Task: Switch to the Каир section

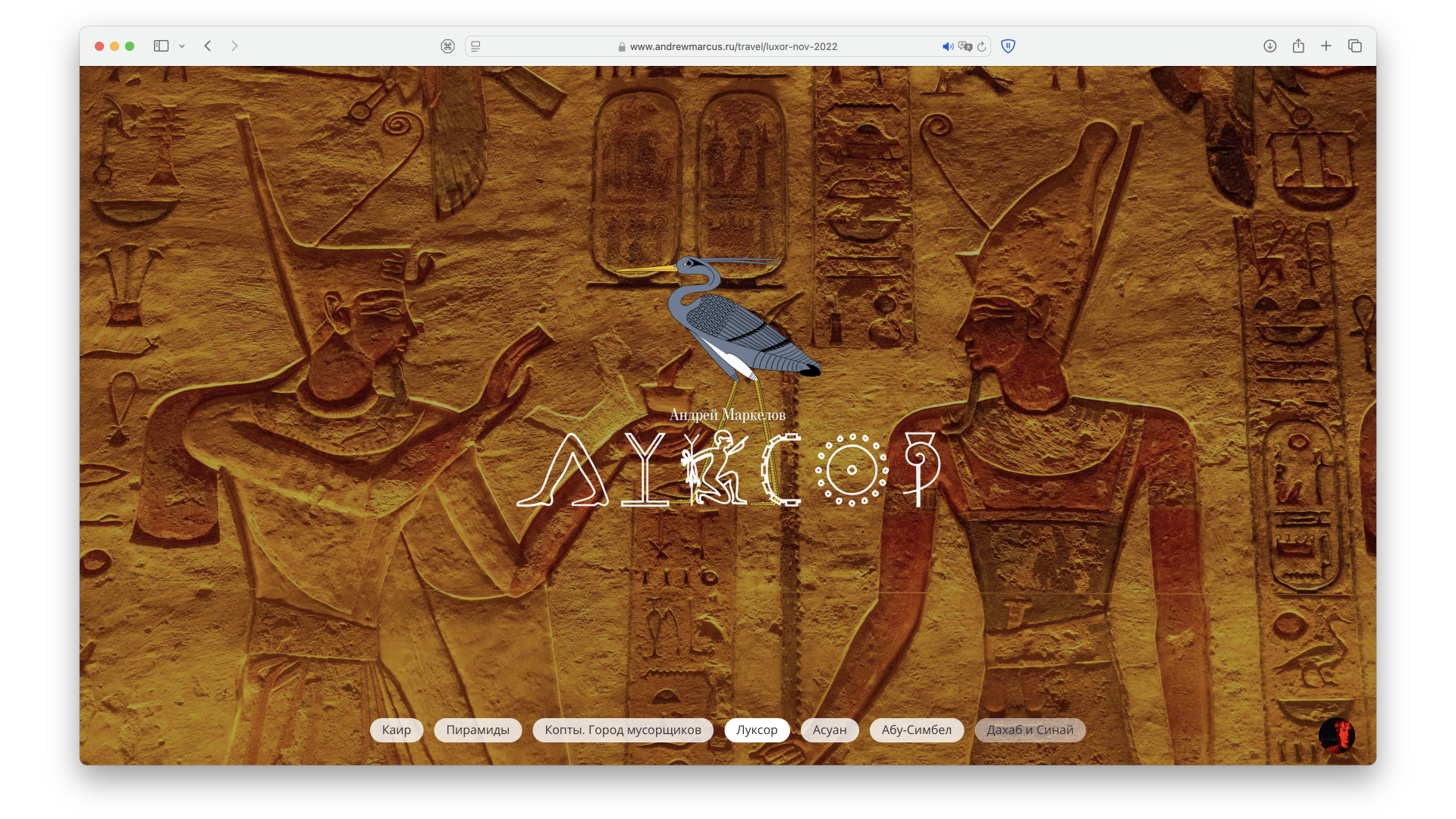Action: point(397,730)
